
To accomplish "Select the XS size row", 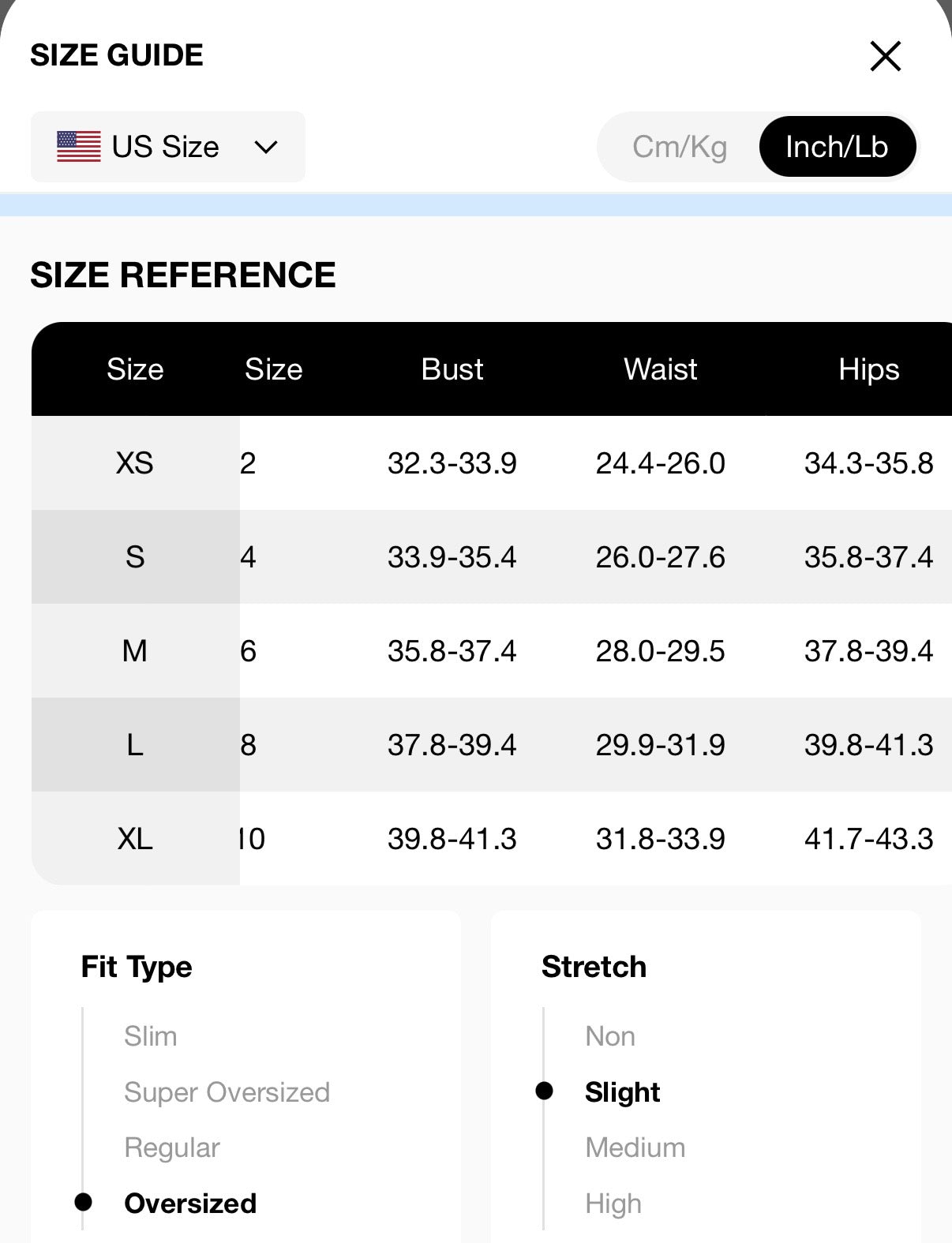I will point(492,462).
